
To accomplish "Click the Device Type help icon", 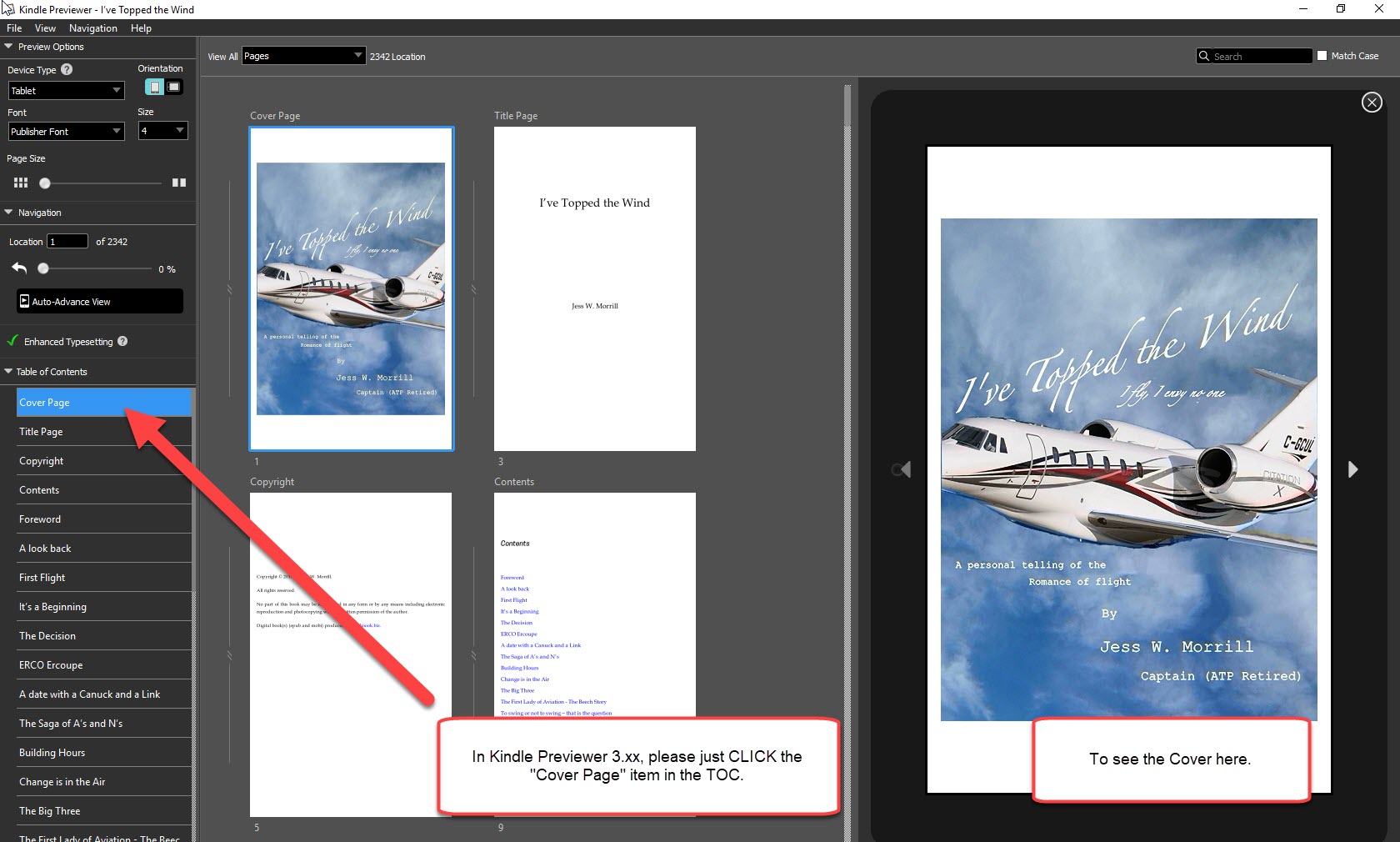I will pos(67,70).
